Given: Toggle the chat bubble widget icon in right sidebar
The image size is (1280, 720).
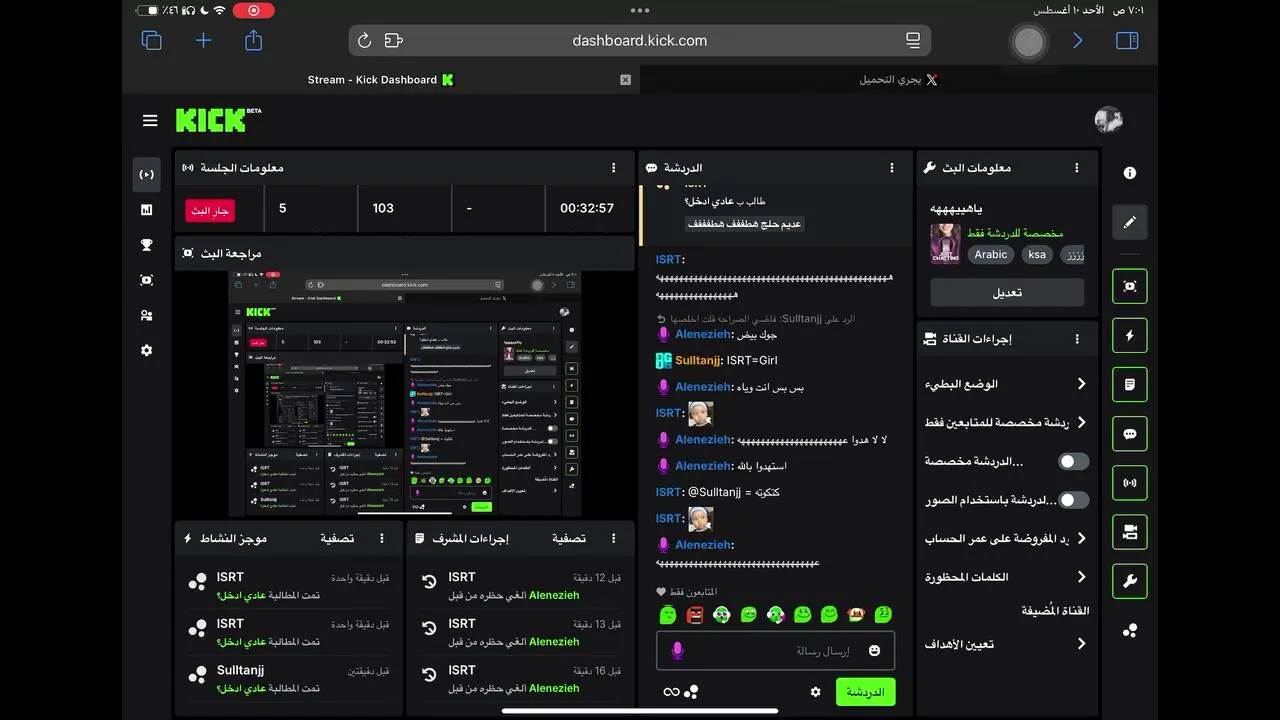Looking at the screenshot, I should pyautogui.click(x=1130, y=434).
